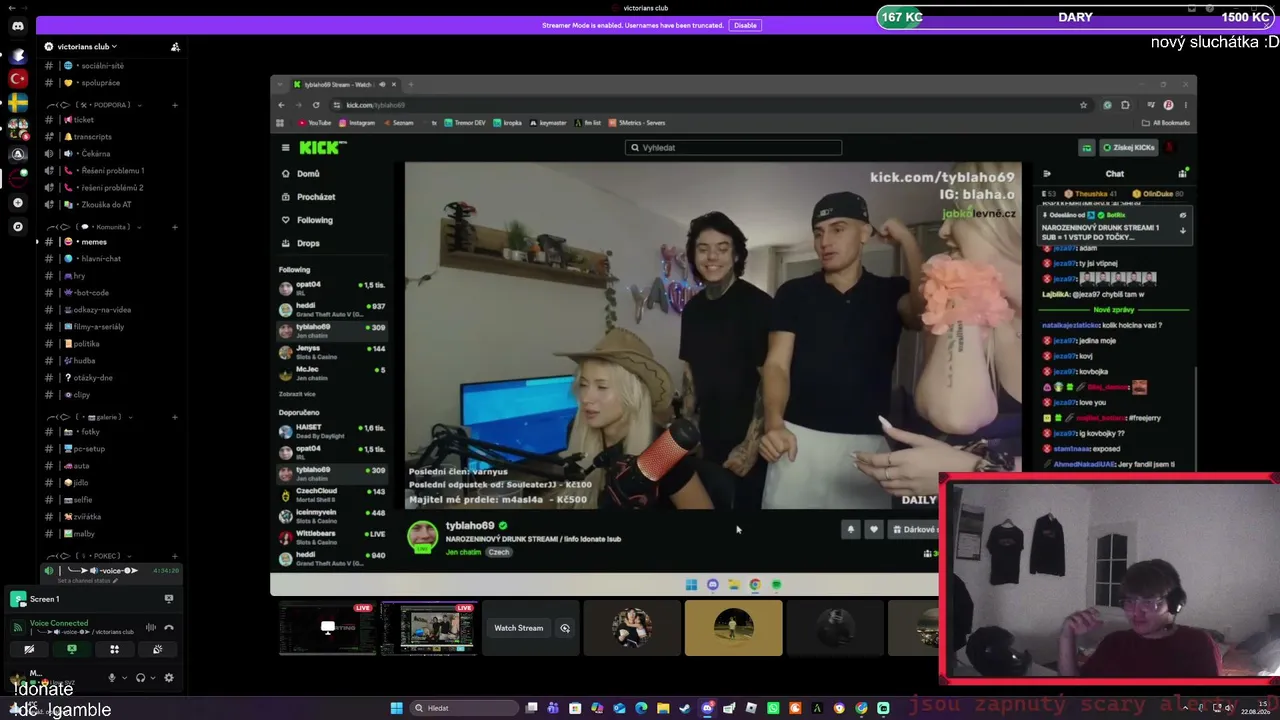Open the activities launcher button

[x=115, y=650]
